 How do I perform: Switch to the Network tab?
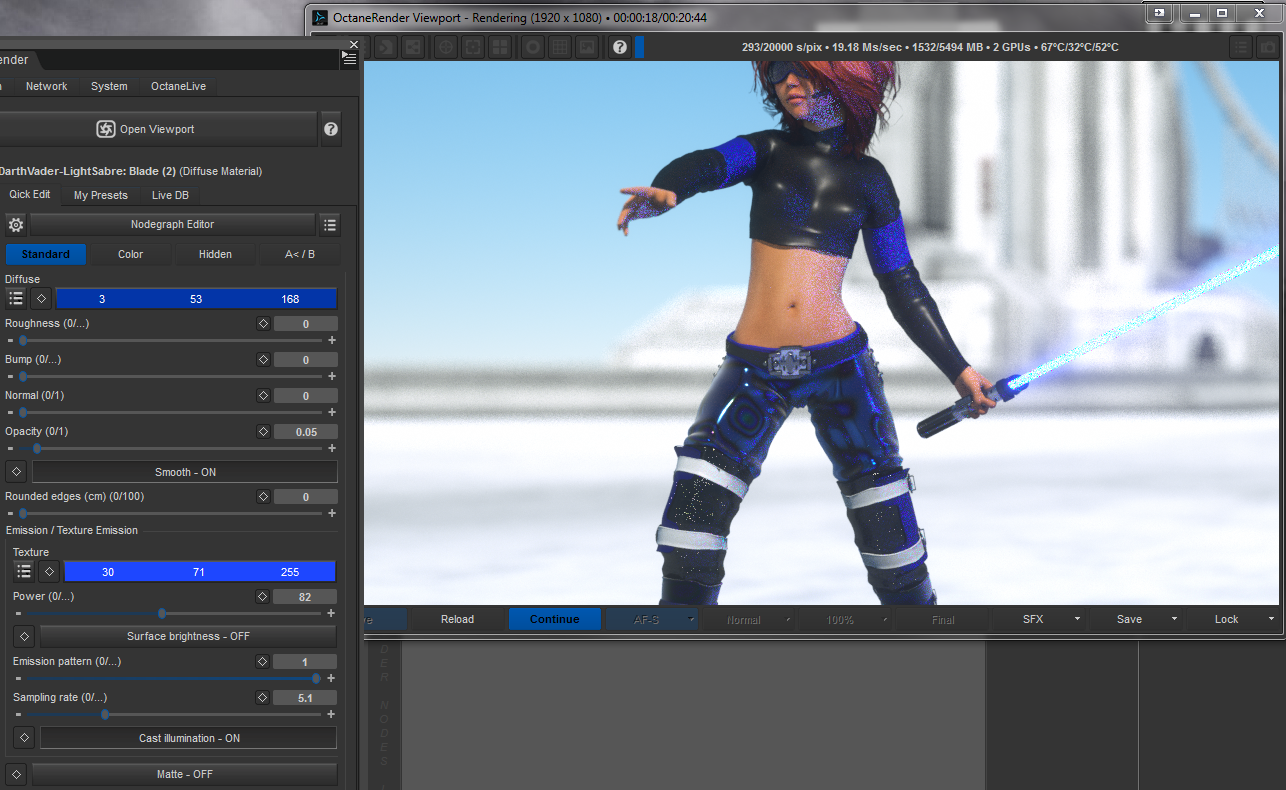coord(47,86)
